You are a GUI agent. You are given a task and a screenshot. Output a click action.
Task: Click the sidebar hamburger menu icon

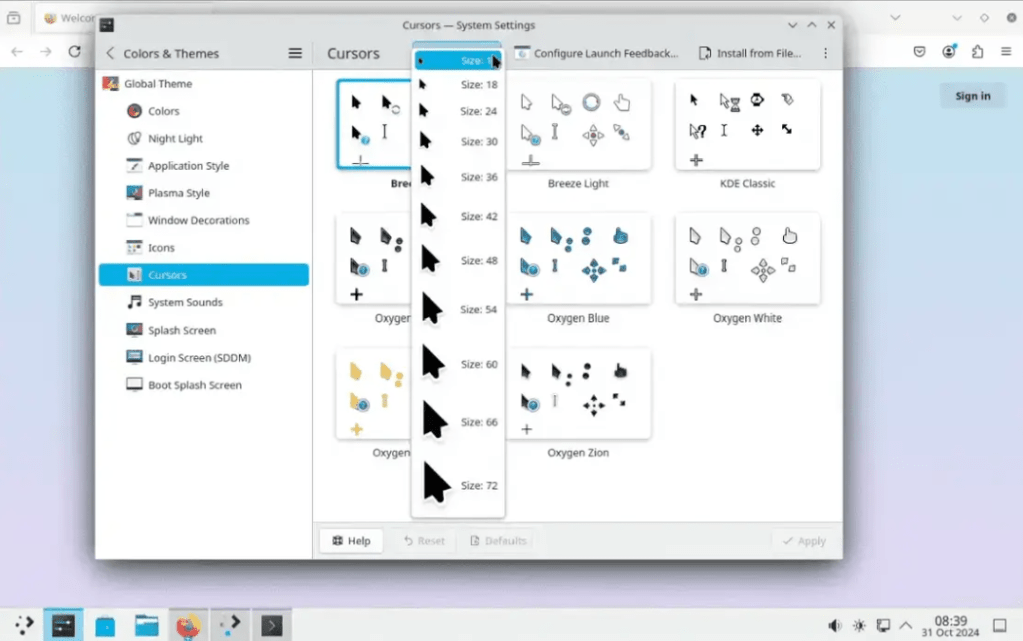[x=295, y=53]
